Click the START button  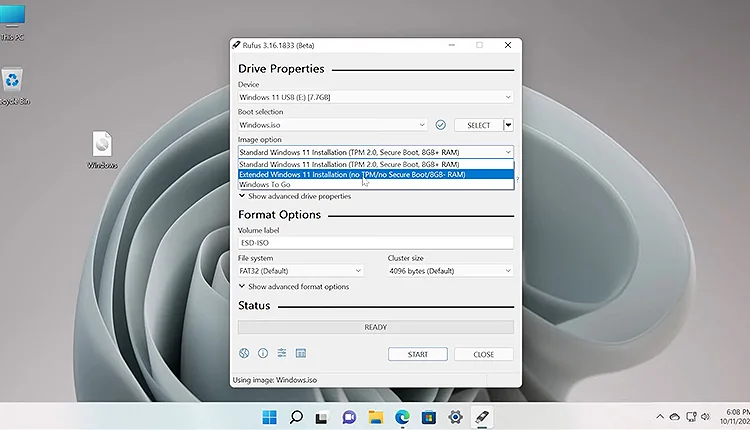[x=418, y=354]
